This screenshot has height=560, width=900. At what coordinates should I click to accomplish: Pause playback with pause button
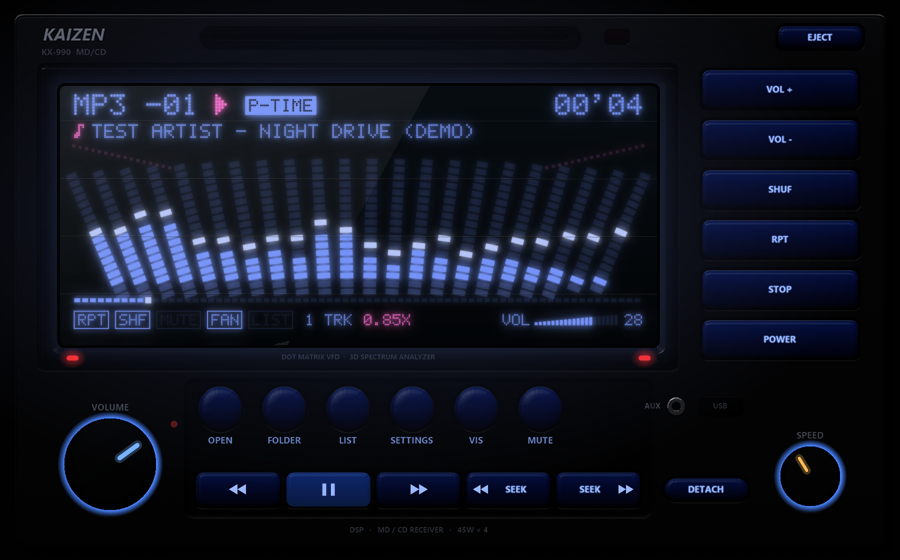328,489
